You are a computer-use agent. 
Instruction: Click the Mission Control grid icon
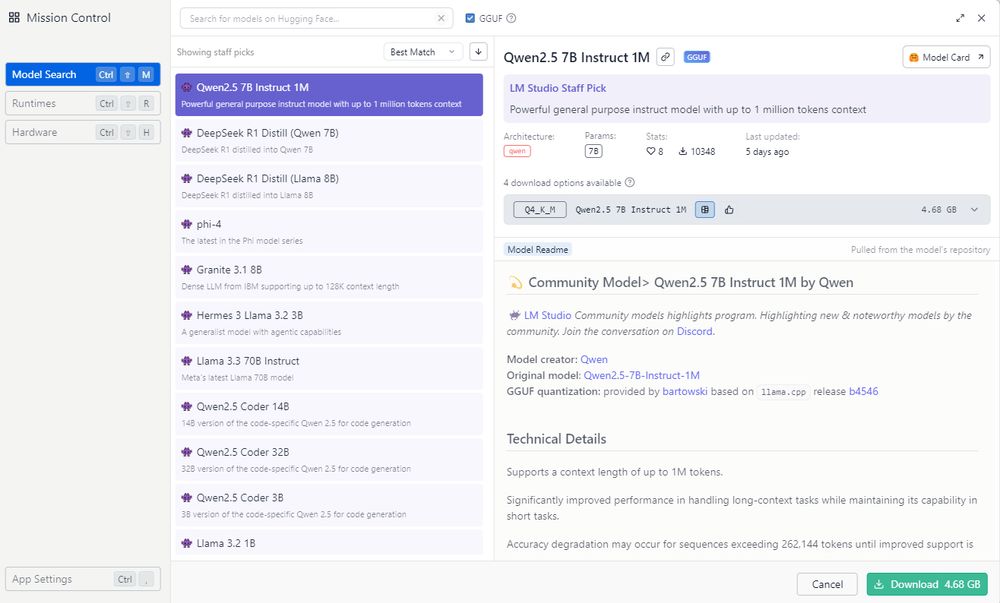(x=14, y=18)
